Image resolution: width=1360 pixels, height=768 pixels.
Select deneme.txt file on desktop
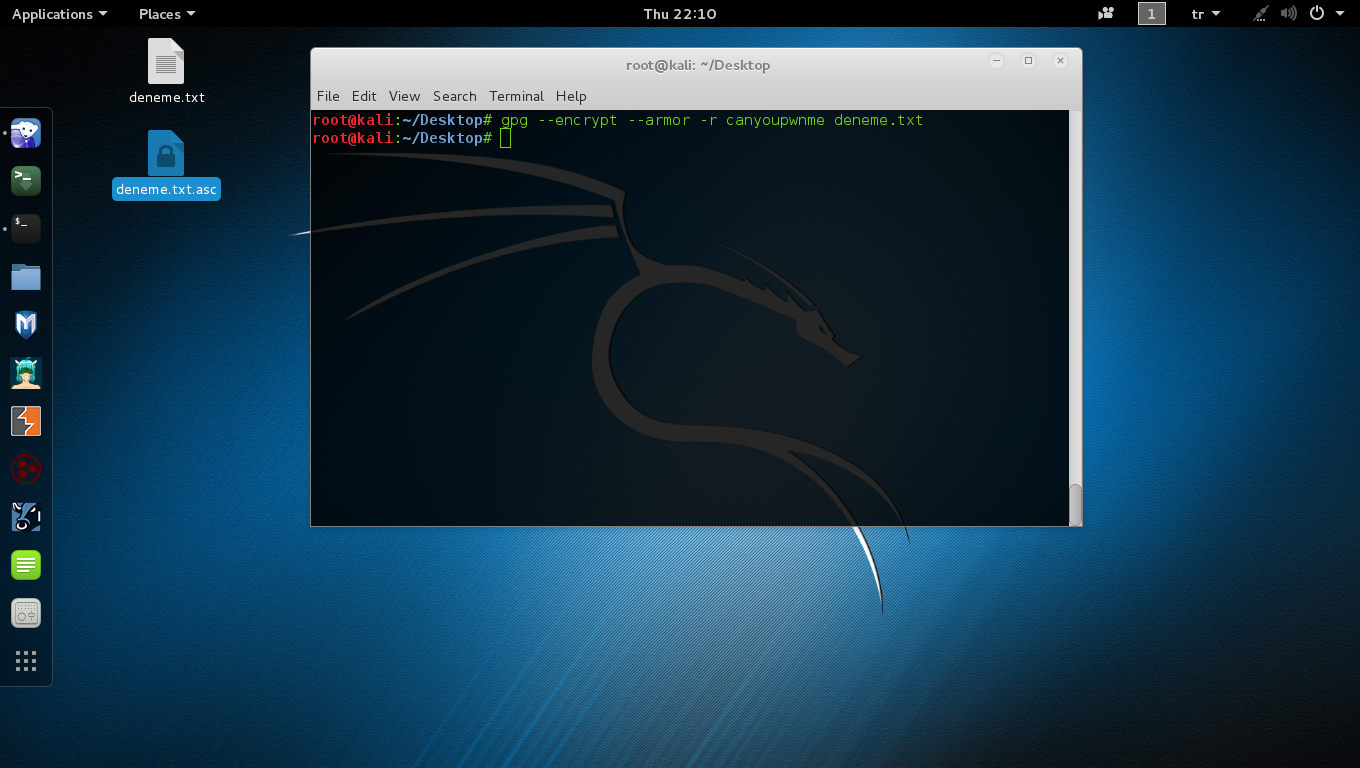pyautogui.click(x=166, y=71)
